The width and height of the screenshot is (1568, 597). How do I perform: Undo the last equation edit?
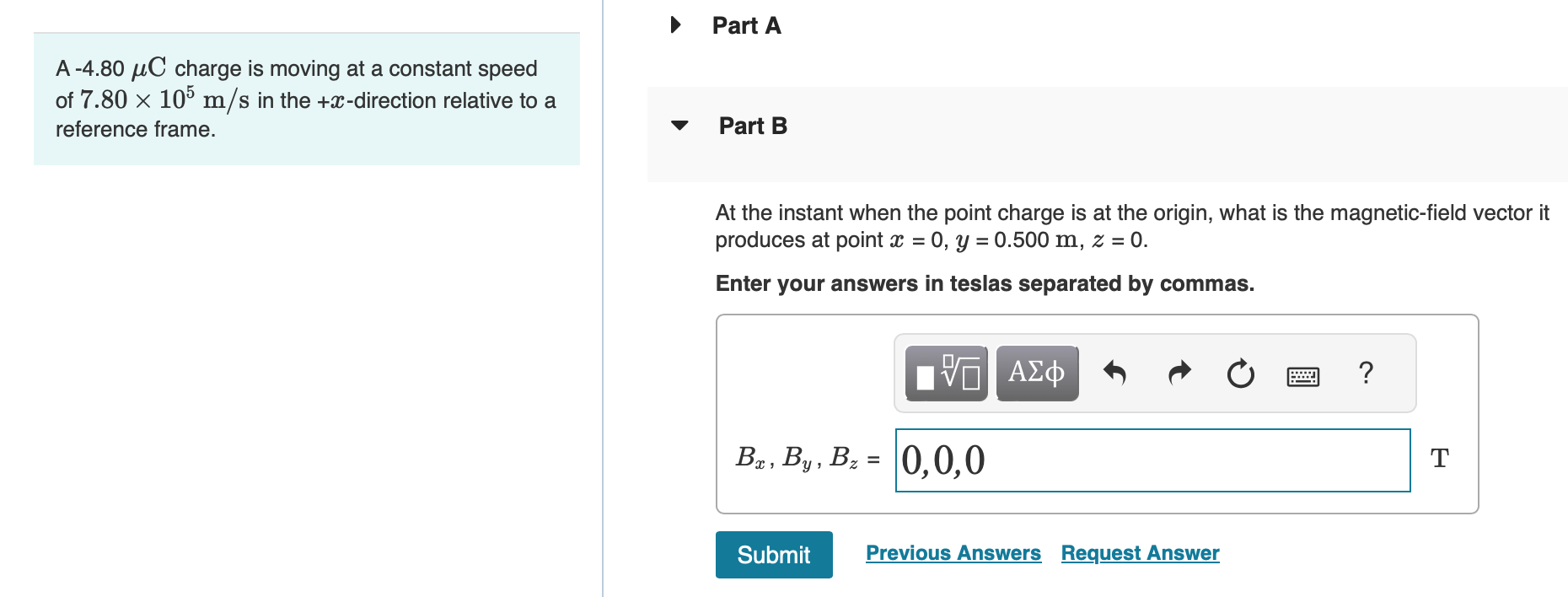1114,372
